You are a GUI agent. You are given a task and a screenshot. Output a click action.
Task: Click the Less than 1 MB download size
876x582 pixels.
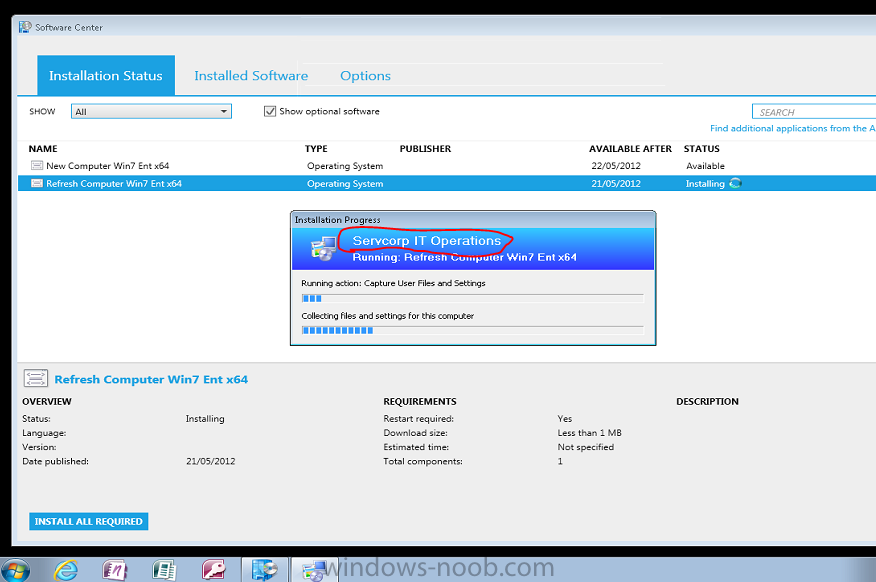pyautogui.click(x=589, y=433)
